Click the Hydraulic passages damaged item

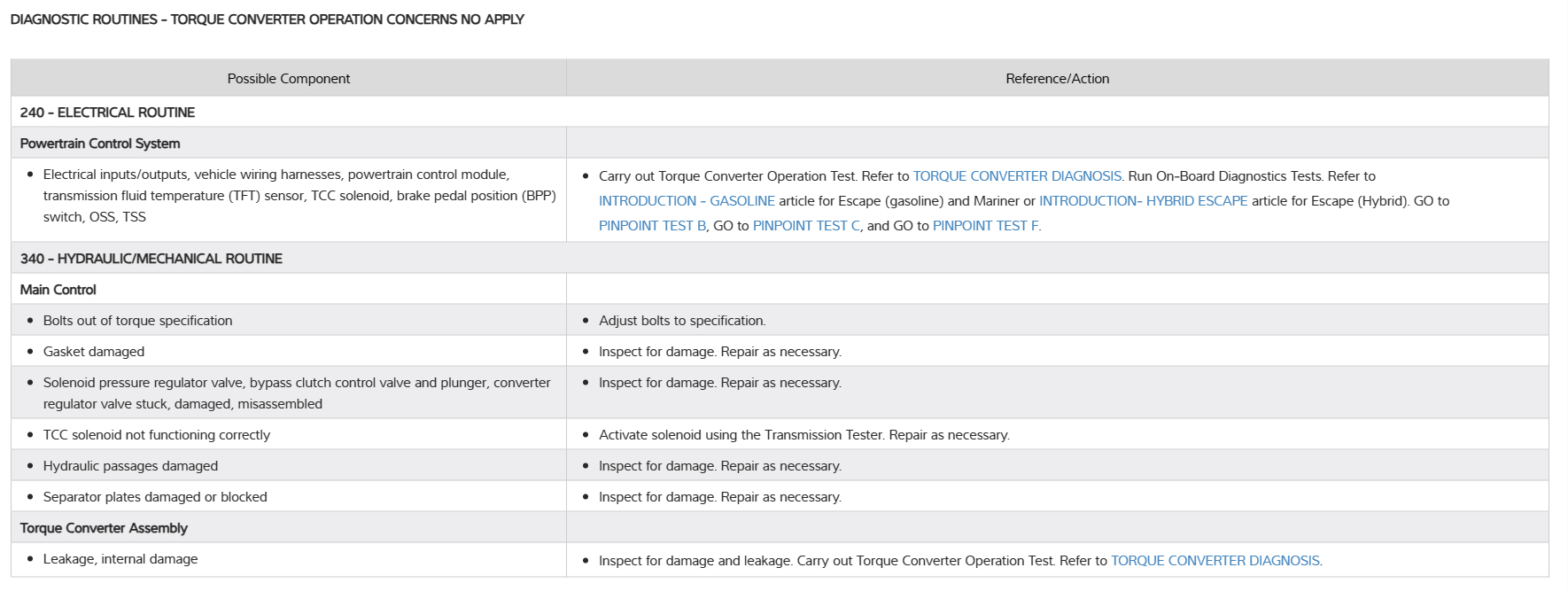tap(130, 466)
